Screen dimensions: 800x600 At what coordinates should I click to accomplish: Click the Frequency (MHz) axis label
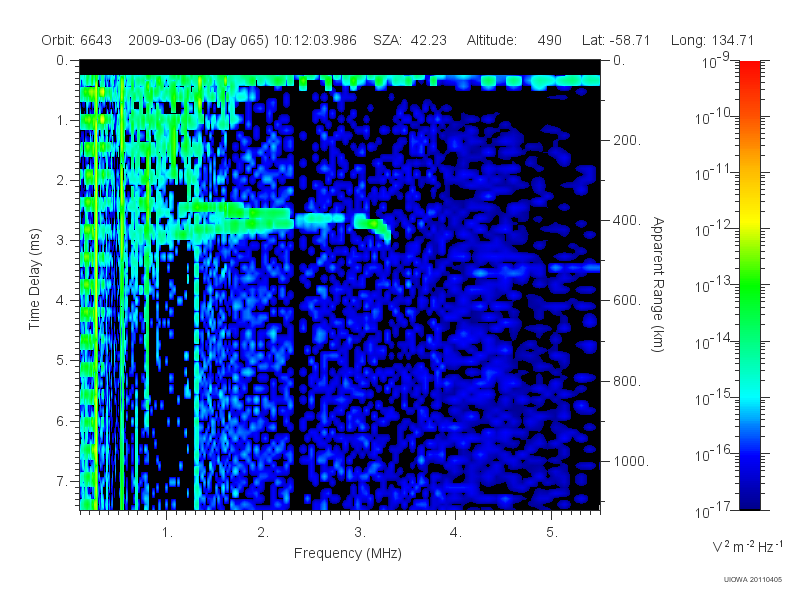[347, 554]
